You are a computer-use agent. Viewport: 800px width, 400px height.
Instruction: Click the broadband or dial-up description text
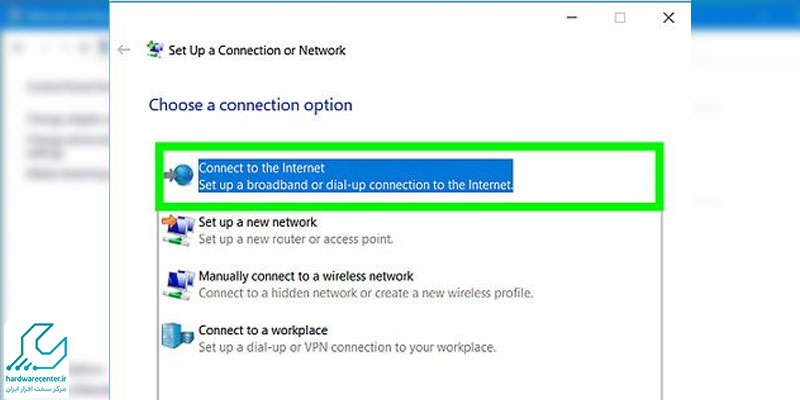(x=355, y=184)
